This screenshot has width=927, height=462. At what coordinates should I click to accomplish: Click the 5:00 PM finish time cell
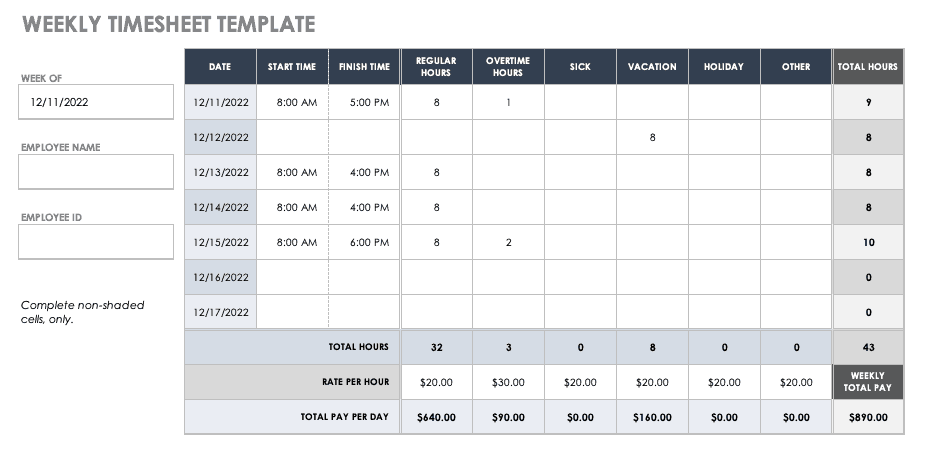[x=365, y=102]
